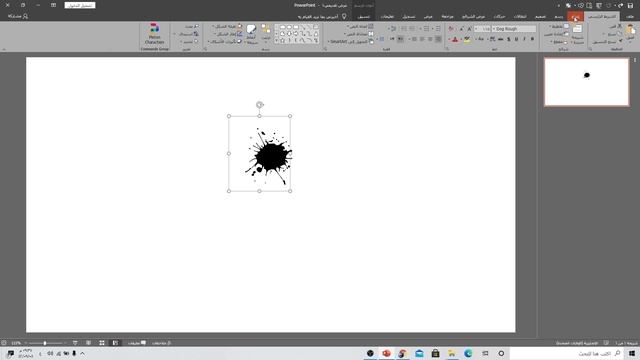The height and width of the screenshot is (360, 640).
Task: Open the Arrange objects menu
Action: pos(266,33)
